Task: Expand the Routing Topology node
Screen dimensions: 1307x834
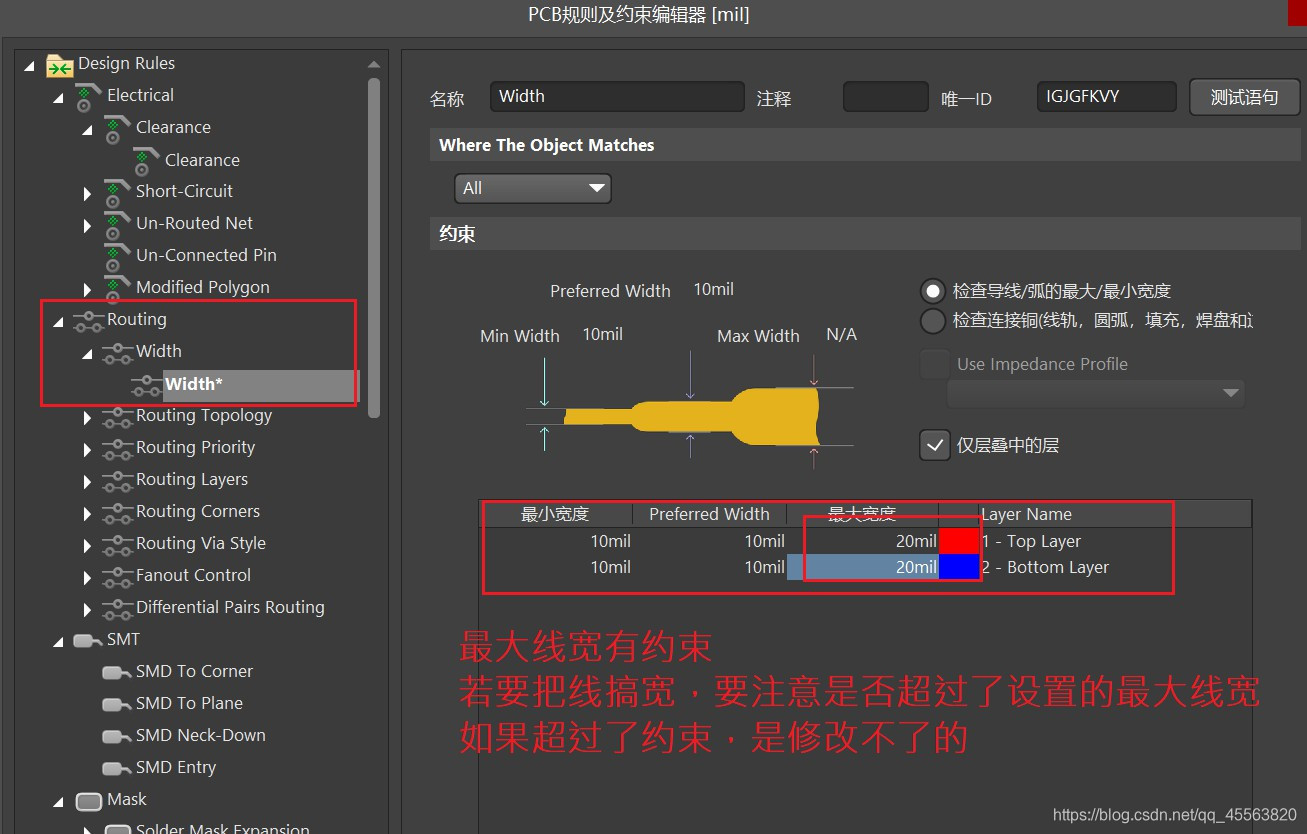Action: point(87,416)
